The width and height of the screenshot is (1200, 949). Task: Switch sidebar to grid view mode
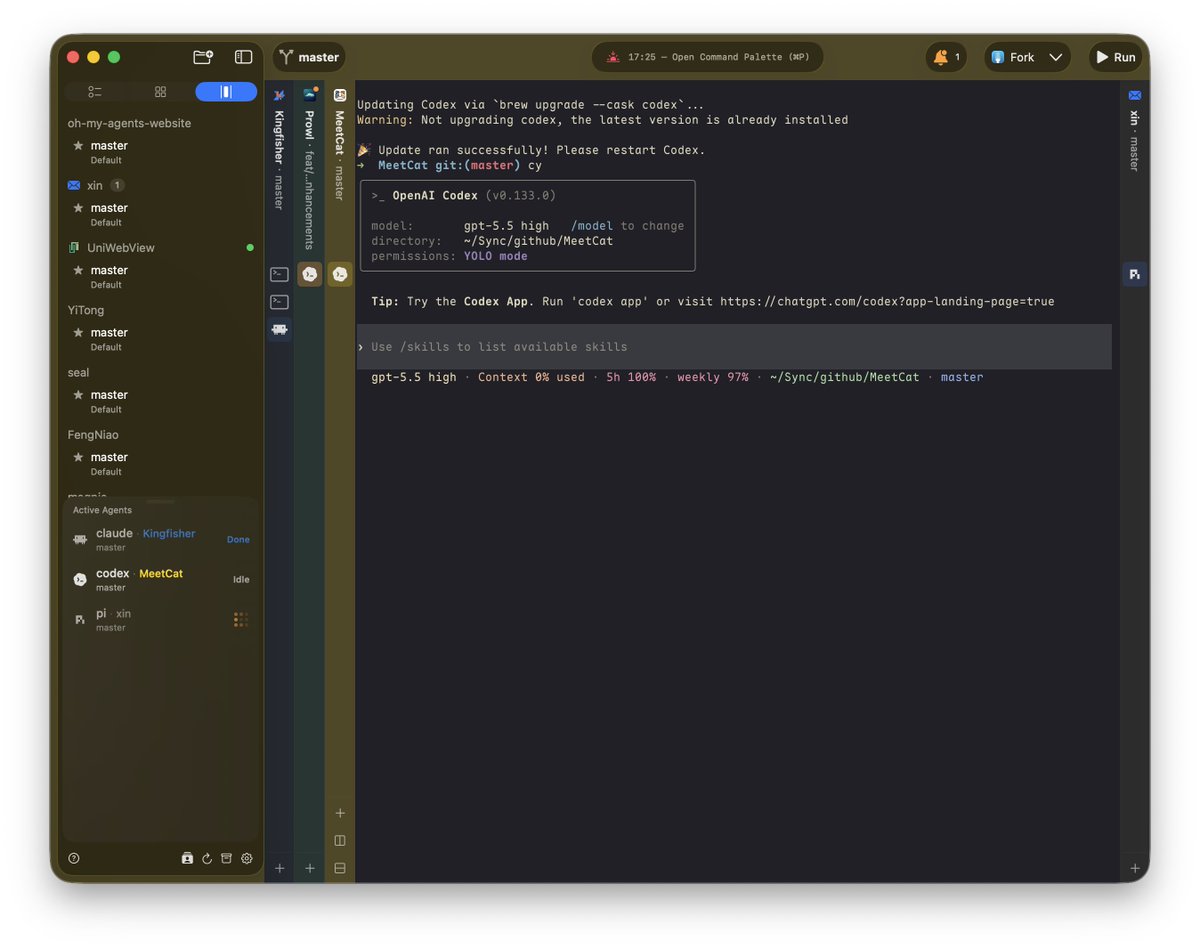click(160, 92)
